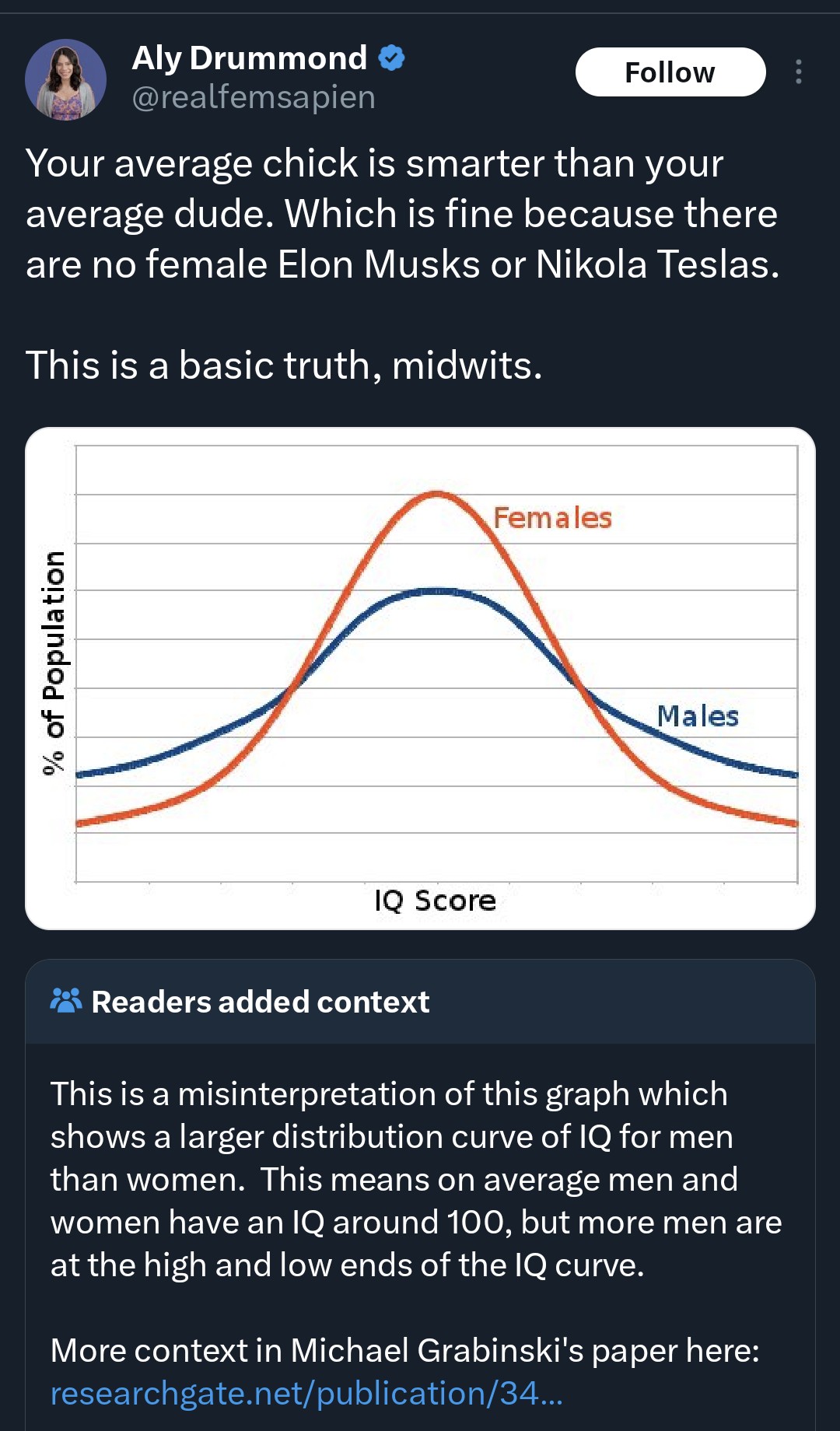Viewport: 840px width, 1431px height.
Task: Click the Males label in the chart
Action: pyautogui.click(x=698, y=715)
